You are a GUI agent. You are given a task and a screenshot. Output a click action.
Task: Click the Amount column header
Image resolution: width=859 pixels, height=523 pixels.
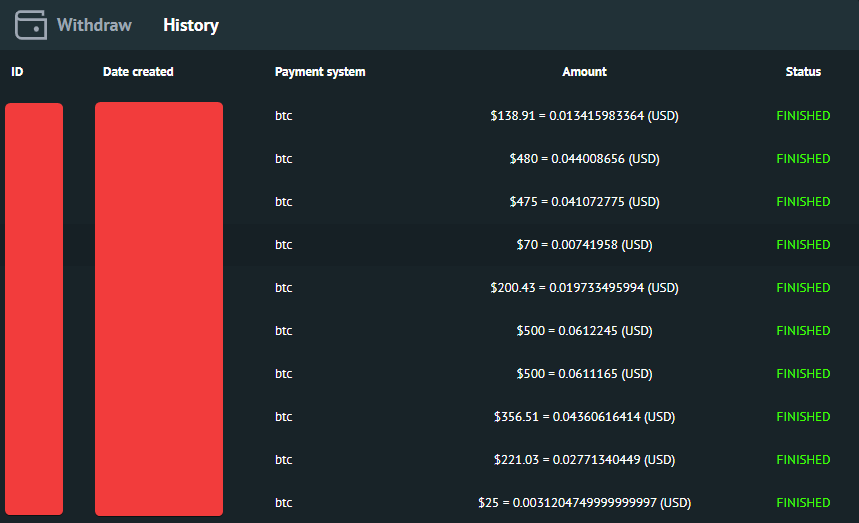[585, 72]
